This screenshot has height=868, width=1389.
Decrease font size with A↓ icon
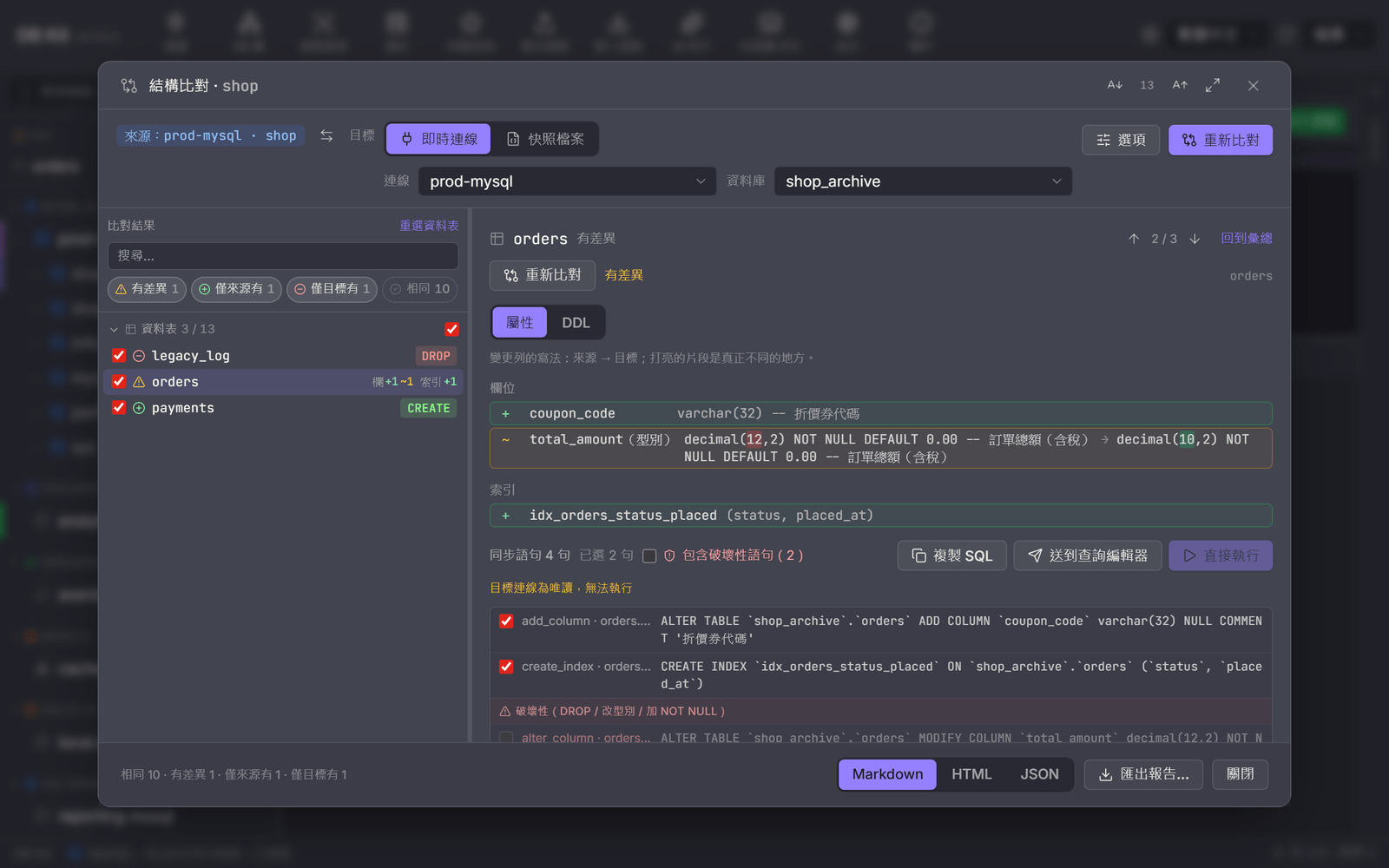tap(1115, 85)
